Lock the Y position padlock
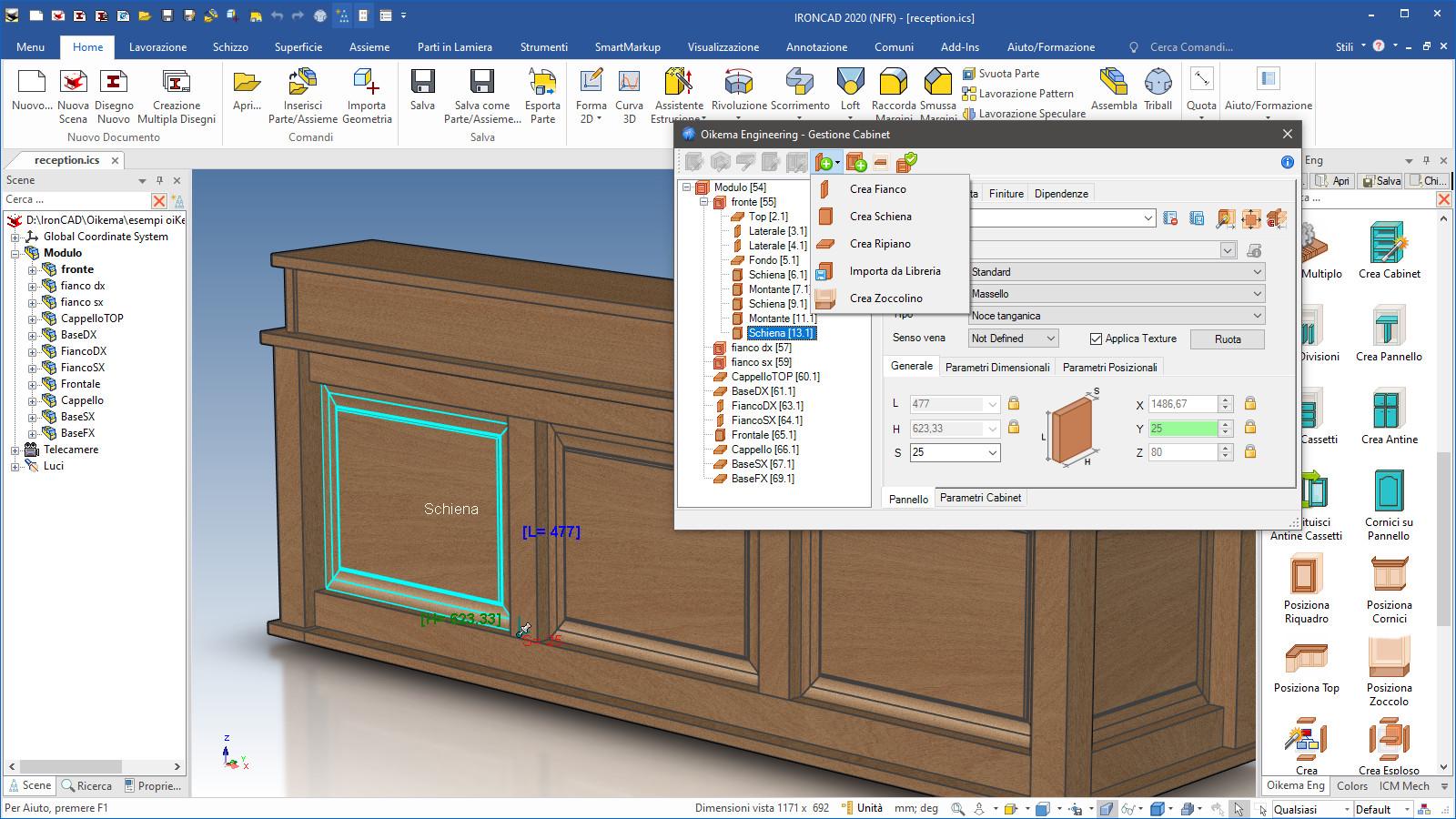The image size is (1456, 819). (x=1250, y=428)
